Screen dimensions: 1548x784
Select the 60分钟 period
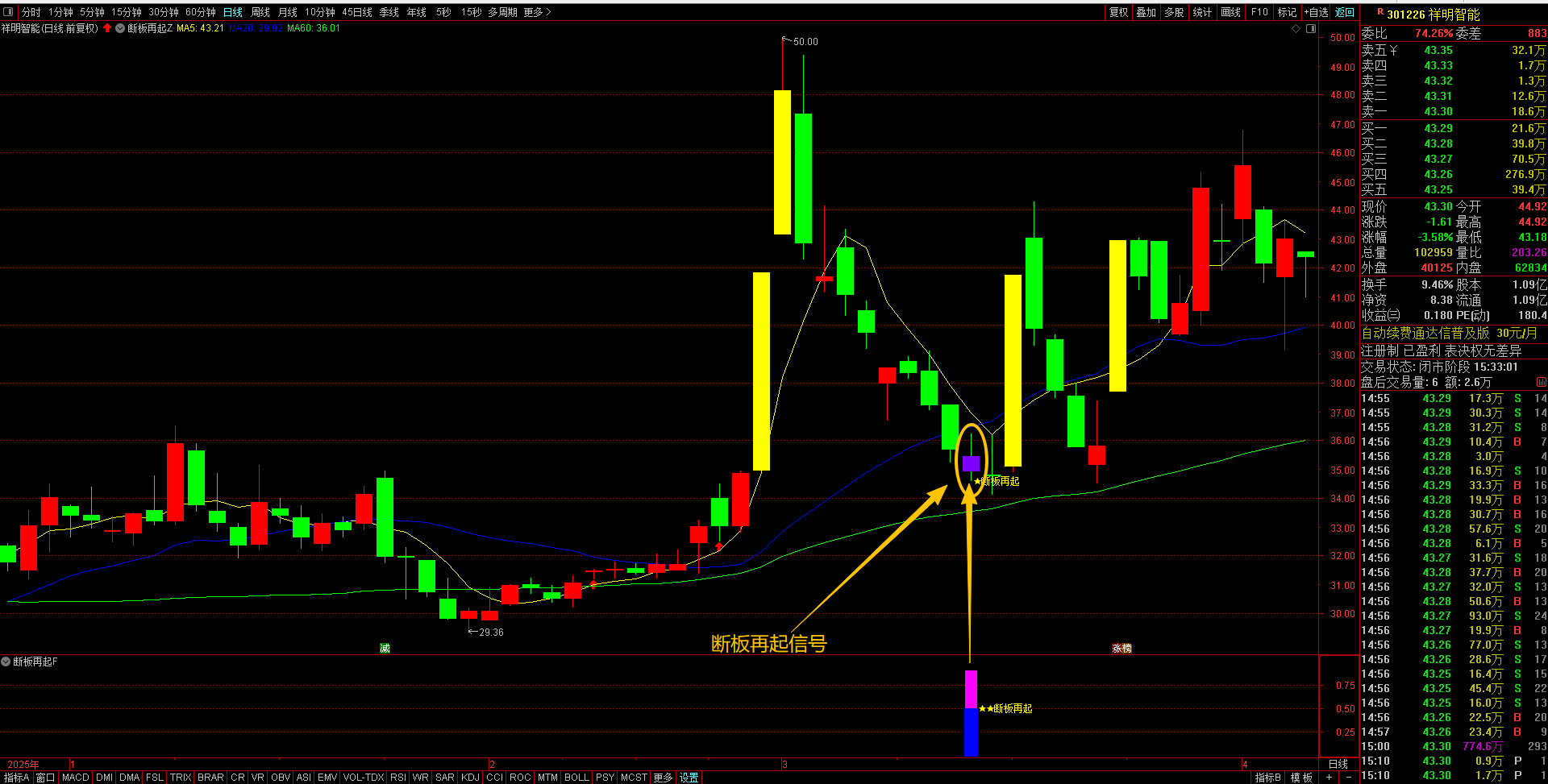(x=201, y=12)
